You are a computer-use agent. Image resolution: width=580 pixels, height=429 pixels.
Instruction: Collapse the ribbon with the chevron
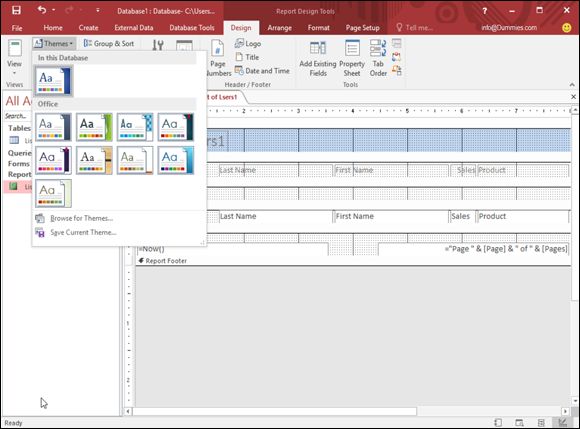pyautogui.click(x=572, y=85)
